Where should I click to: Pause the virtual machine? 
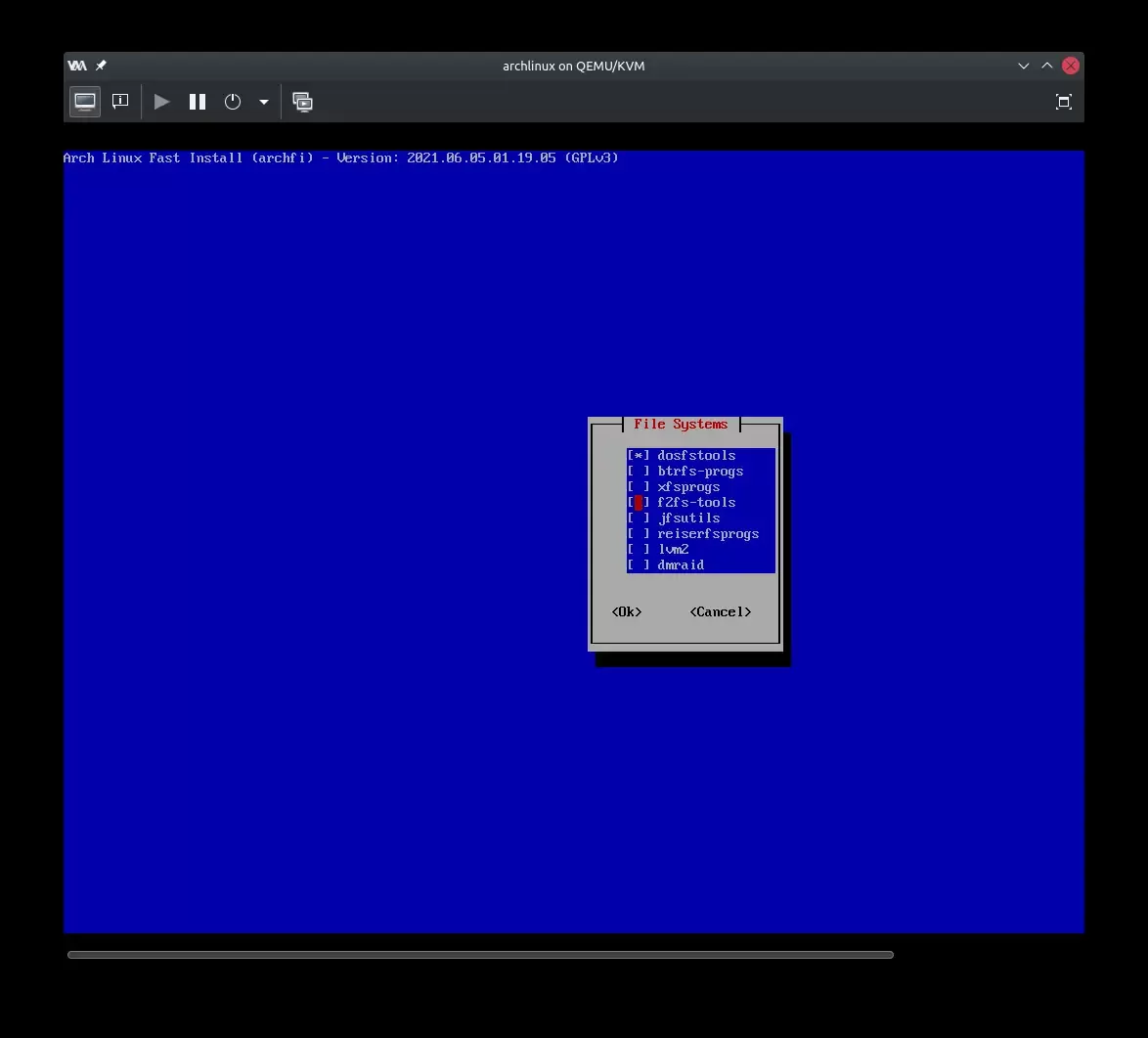point(198,102)
